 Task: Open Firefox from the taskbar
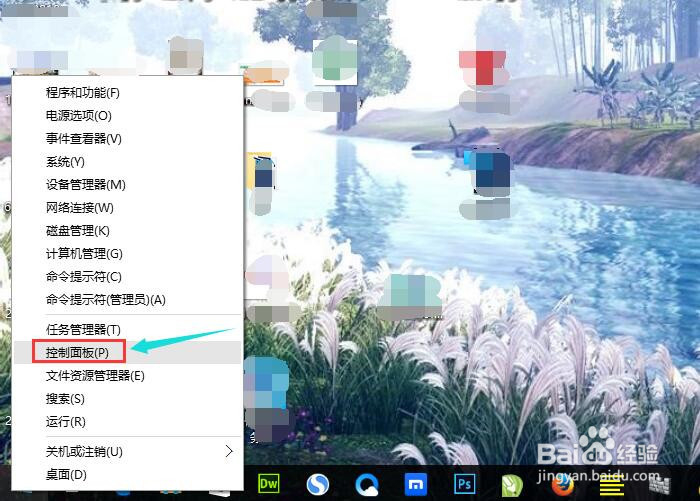tap(562, 486)
